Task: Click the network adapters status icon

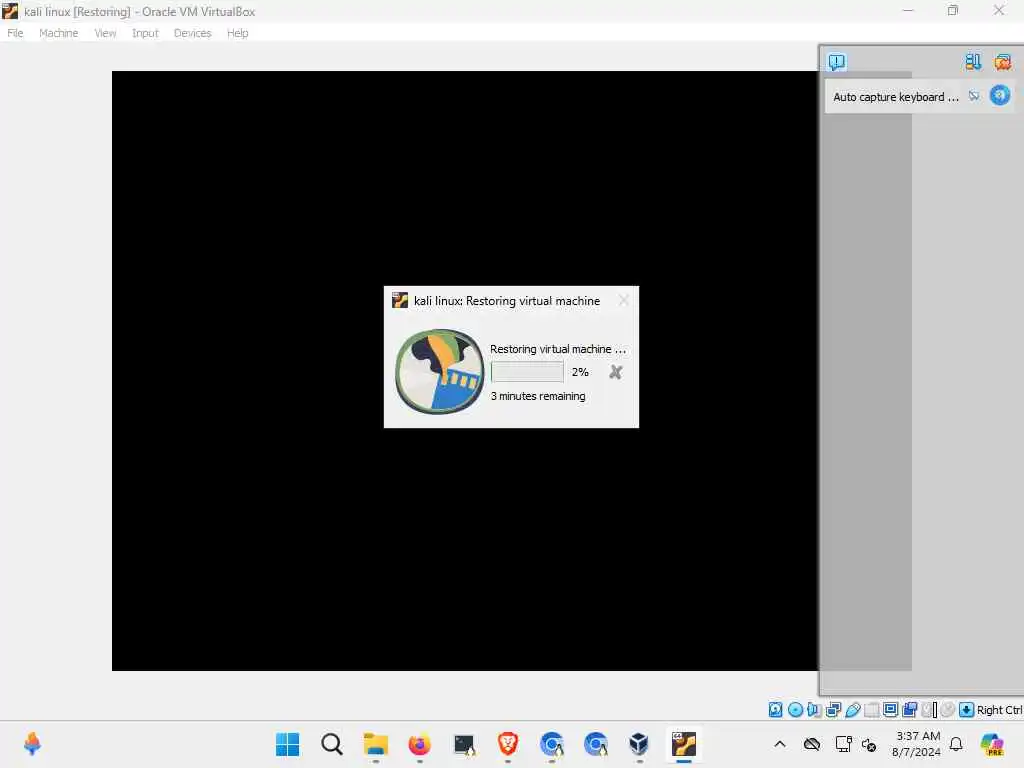Action: click(x=833, y=710)
